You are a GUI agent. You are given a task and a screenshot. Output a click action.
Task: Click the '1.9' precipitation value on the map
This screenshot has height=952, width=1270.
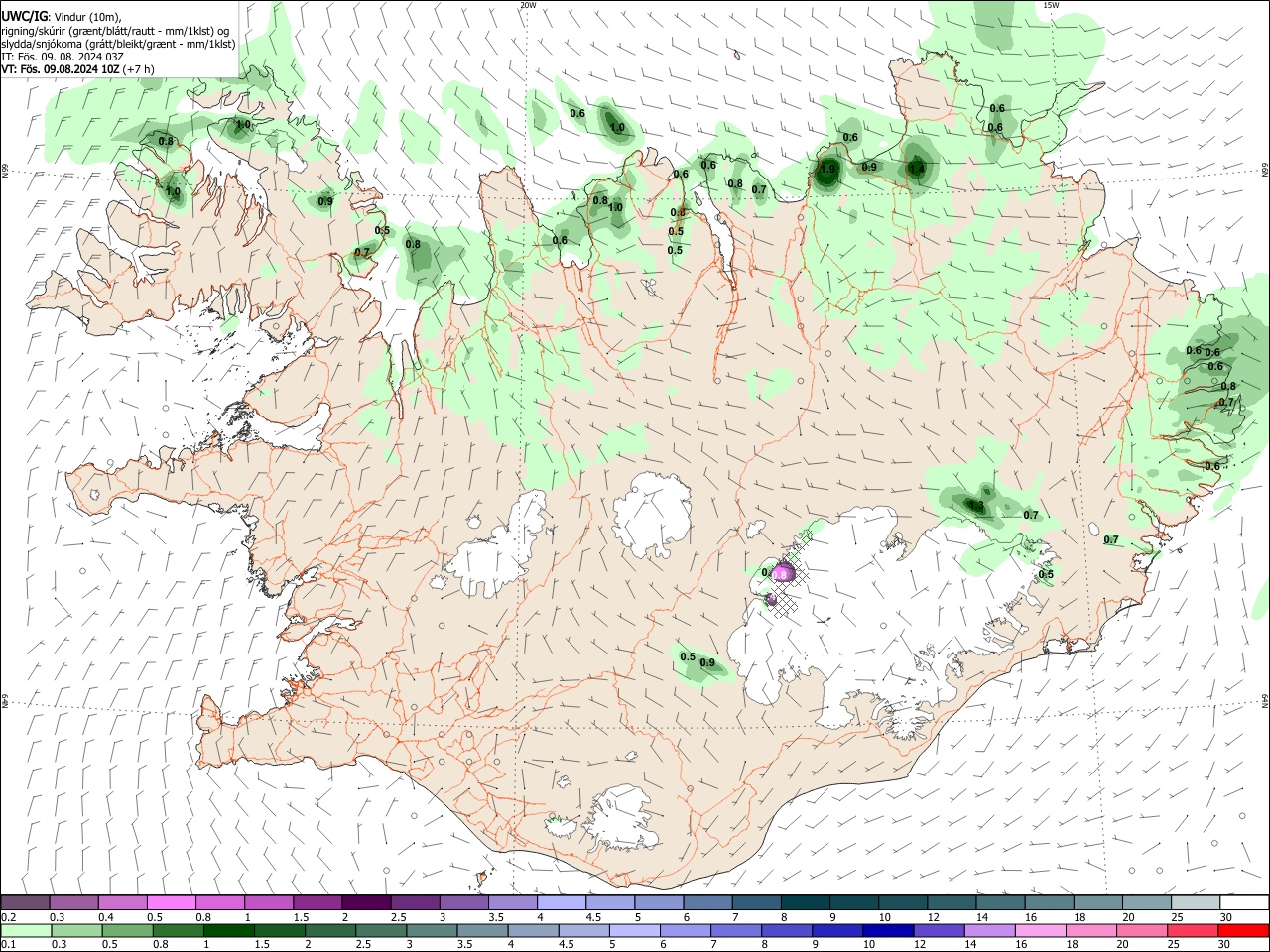point(827,170)
